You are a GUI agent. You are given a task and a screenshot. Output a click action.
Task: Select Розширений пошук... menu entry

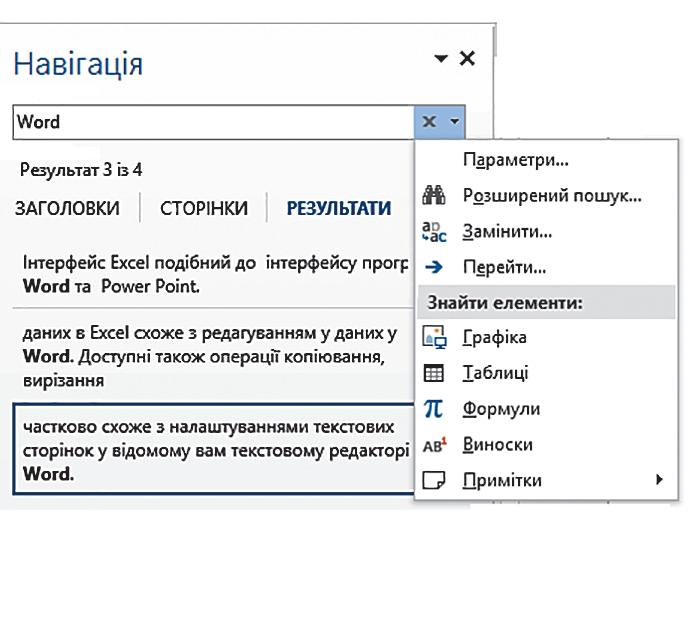click(546, 196)
